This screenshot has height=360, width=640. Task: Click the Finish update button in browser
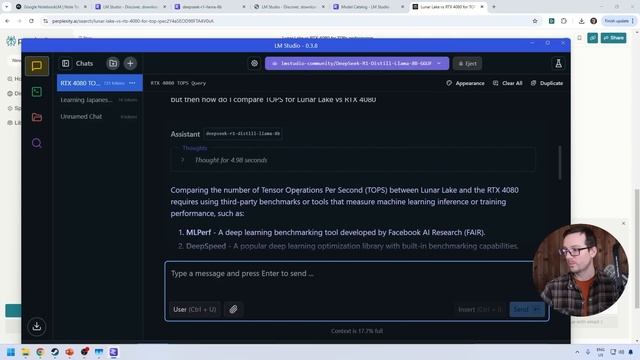619,21
